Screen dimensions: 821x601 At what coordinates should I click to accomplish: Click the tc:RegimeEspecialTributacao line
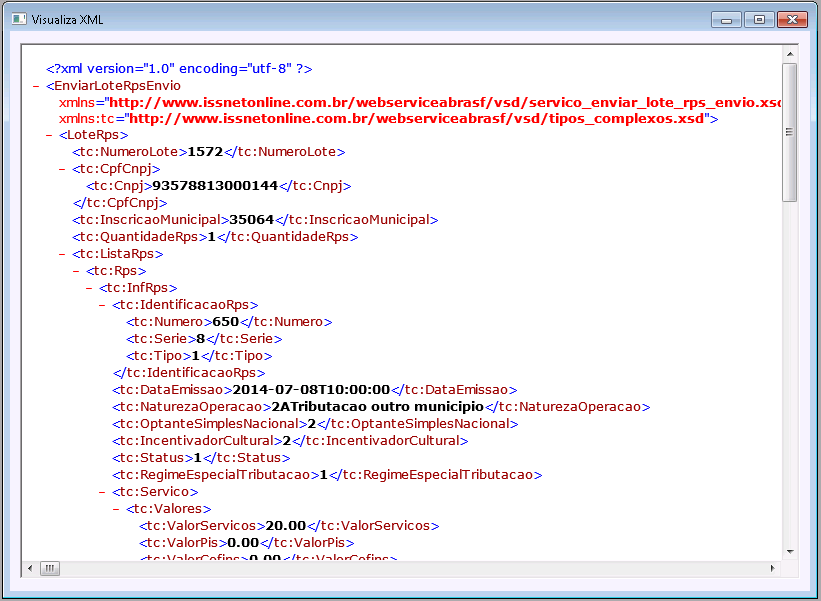coord(327,475)
